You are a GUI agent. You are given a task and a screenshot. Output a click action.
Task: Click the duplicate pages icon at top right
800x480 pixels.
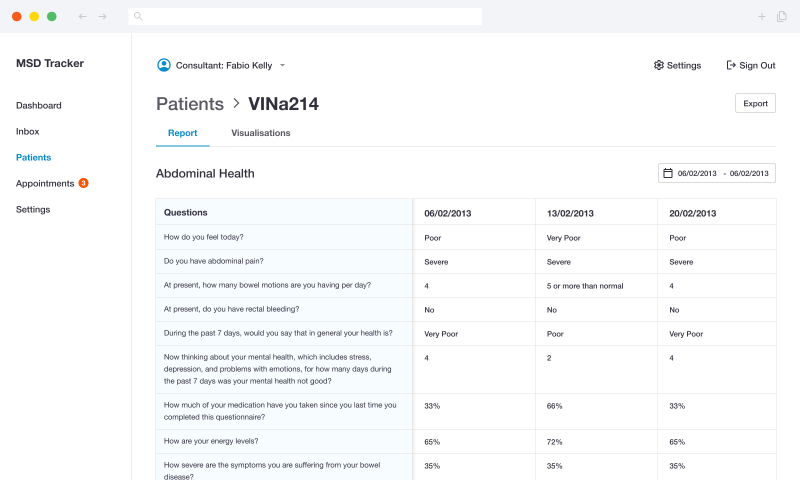click(782, 16)
